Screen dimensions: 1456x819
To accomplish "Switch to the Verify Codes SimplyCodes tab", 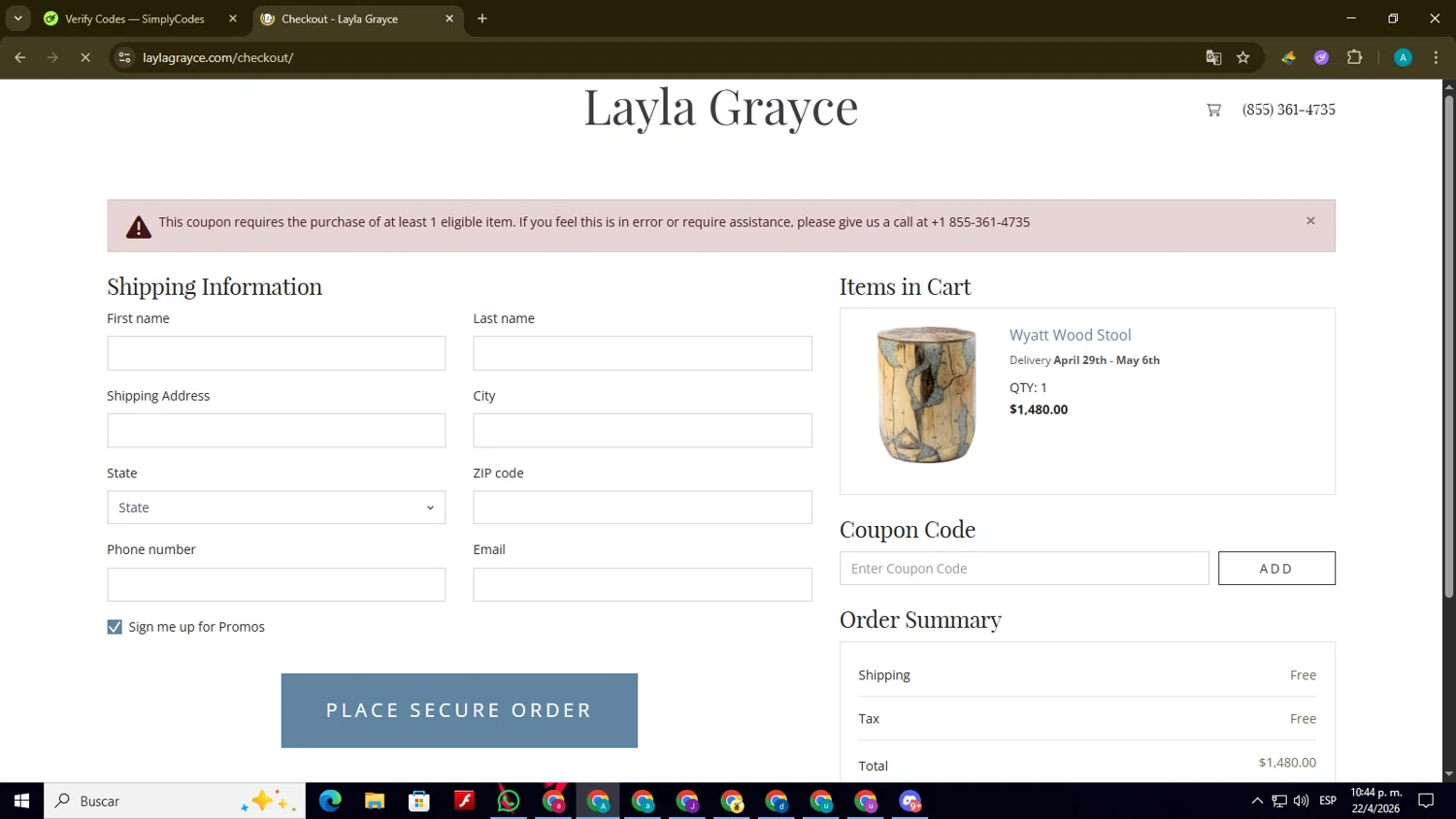I will tap(134, 18).
